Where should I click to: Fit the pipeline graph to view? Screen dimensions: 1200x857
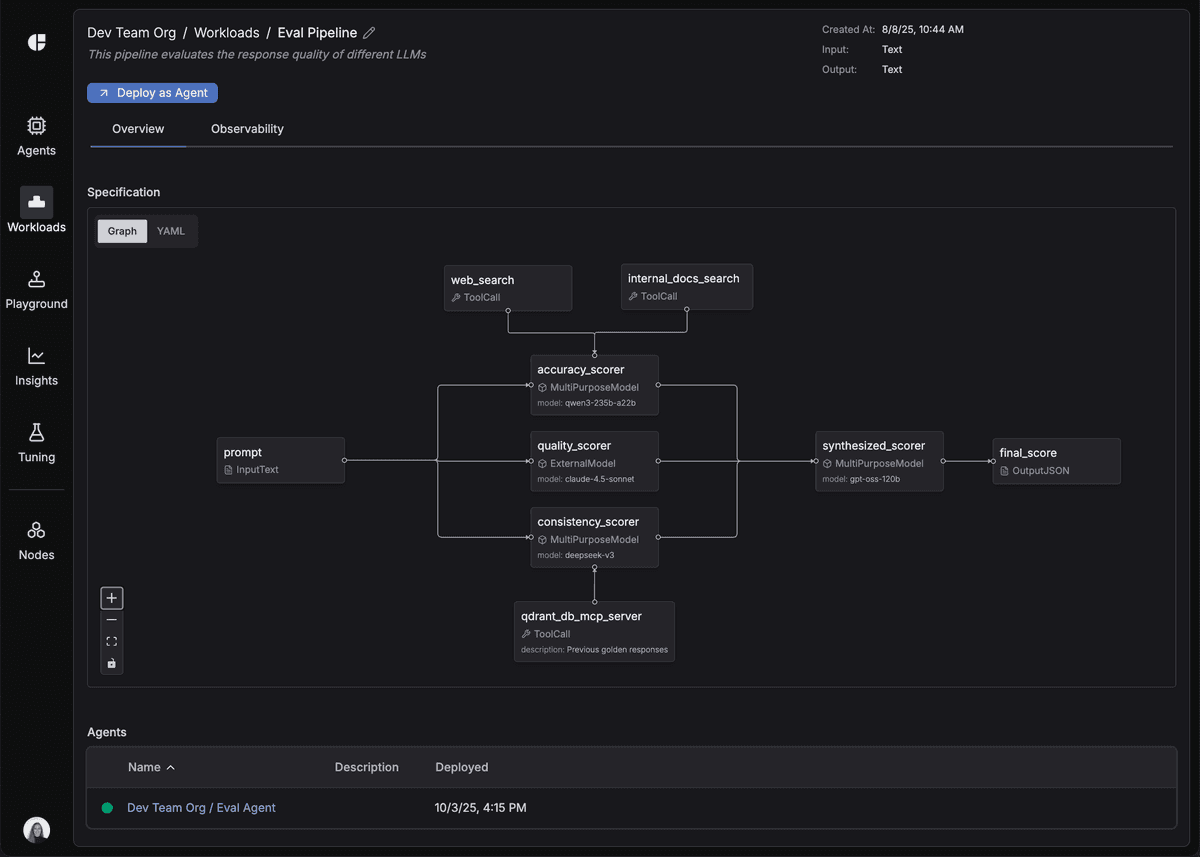[111, 641]
